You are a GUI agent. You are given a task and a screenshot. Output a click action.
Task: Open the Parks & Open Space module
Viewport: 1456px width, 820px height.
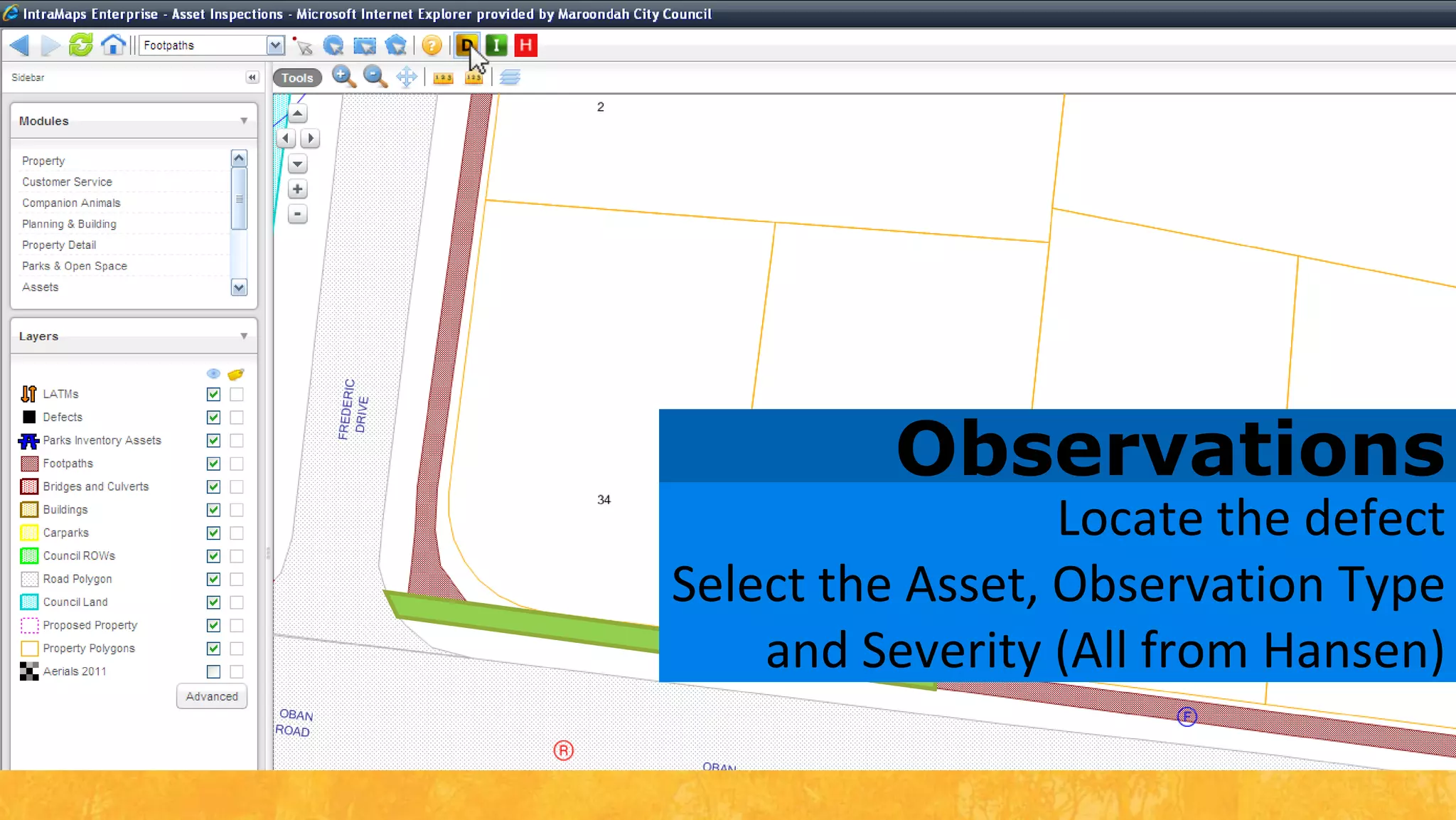click(75, 266)
